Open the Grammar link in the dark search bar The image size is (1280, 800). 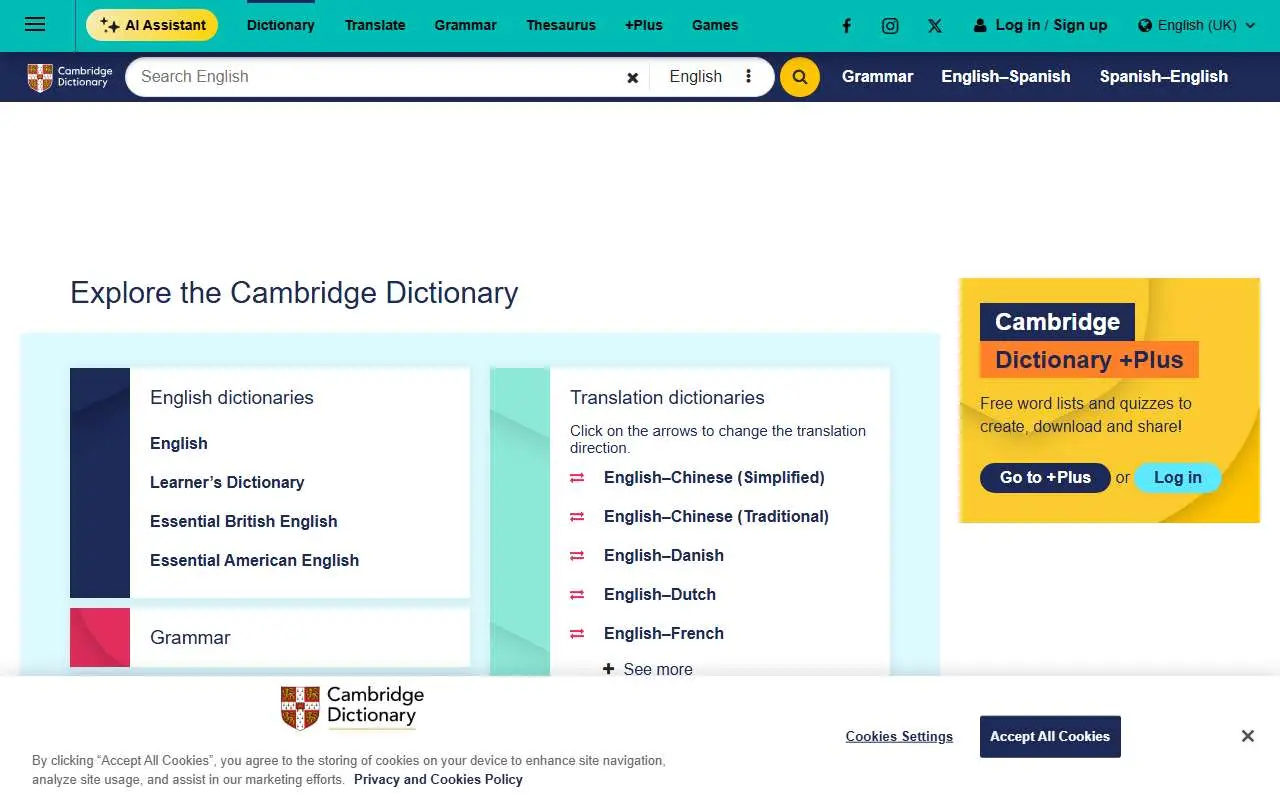tap(877, 76)
